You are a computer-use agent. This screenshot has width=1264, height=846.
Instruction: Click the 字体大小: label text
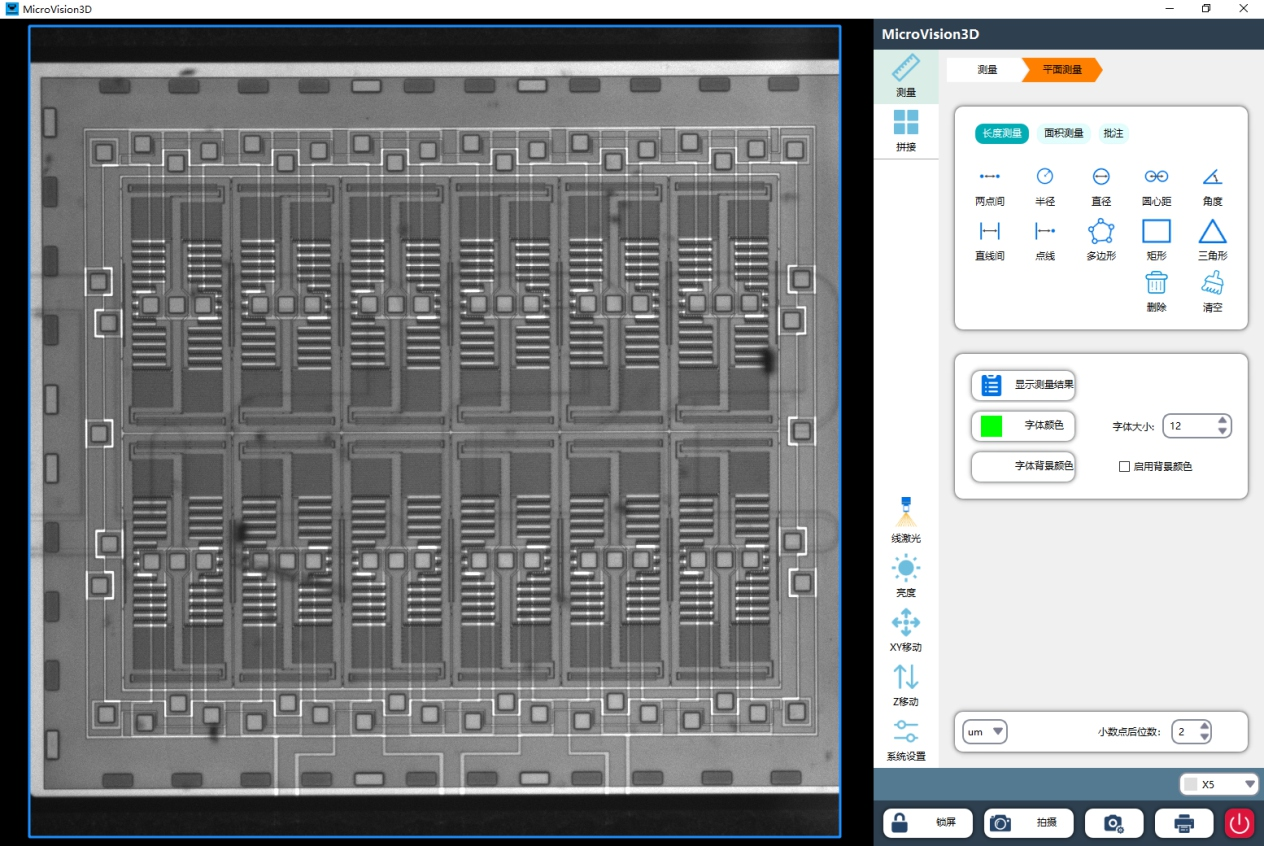point(1133,427)
